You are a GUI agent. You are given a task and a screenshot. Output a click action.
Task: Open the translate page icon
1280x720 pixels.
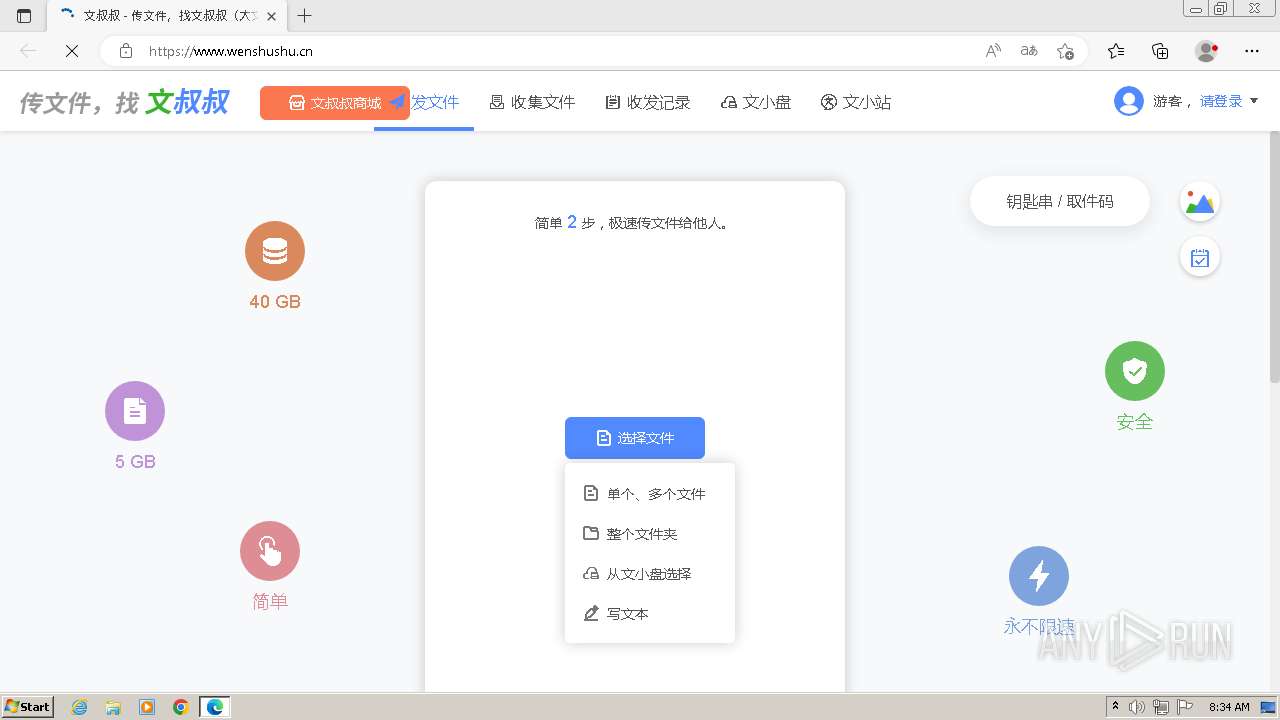click(1029, 51)
